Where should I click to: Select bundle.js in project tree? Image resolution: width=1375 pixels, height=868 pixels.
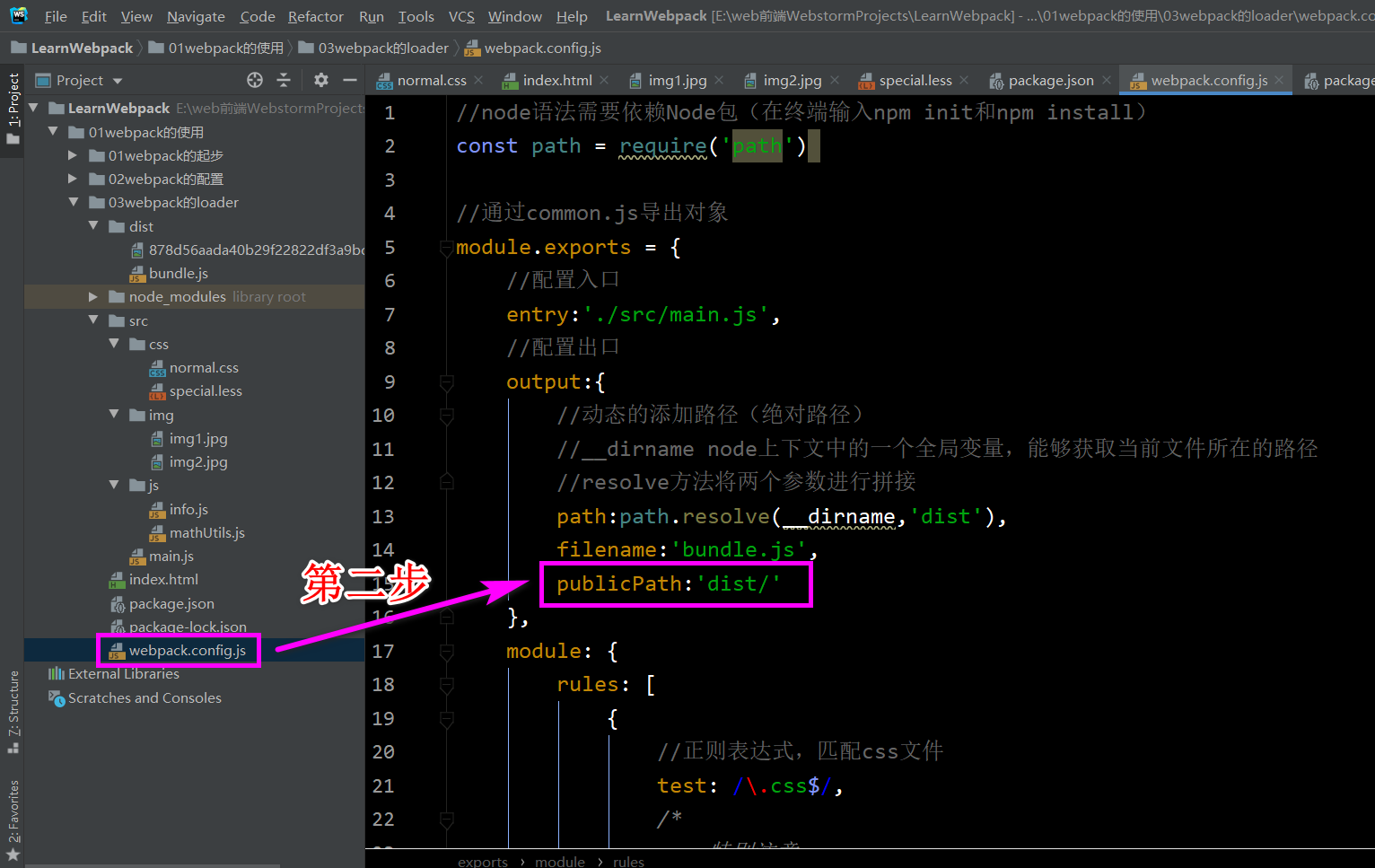click(178, 273)
